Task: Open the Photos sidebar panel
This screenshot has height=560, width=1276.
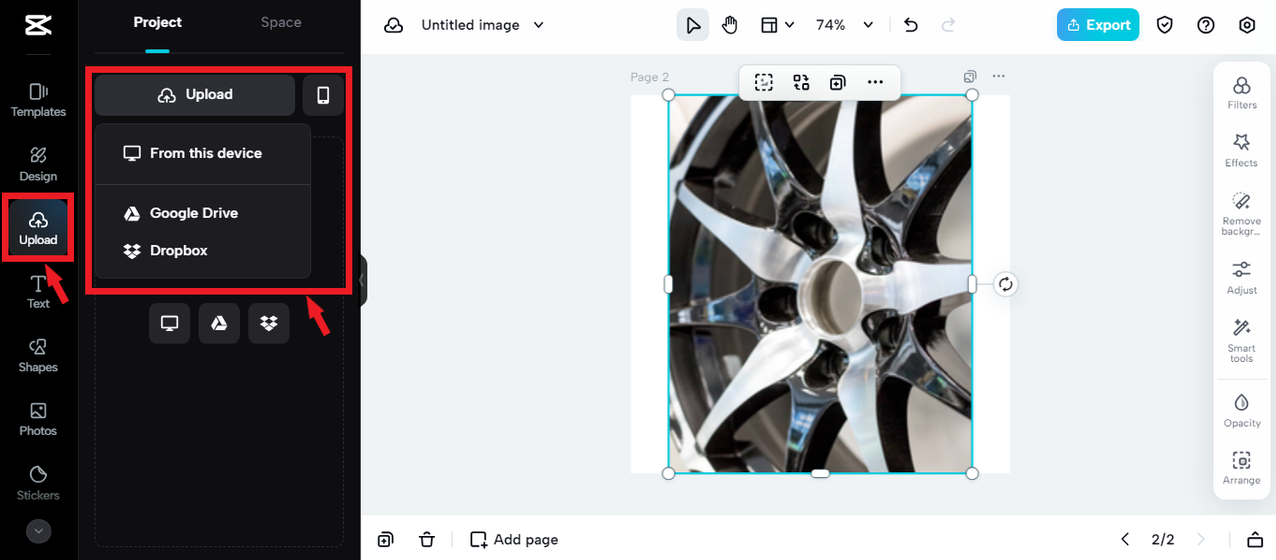Action: 38,419
